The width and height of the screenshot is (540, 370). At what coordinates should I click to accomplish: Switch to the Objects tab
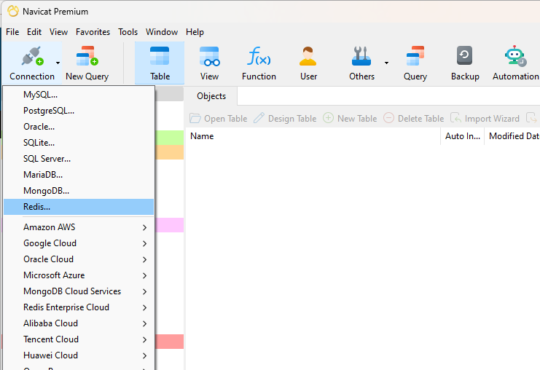pos(211,96)
